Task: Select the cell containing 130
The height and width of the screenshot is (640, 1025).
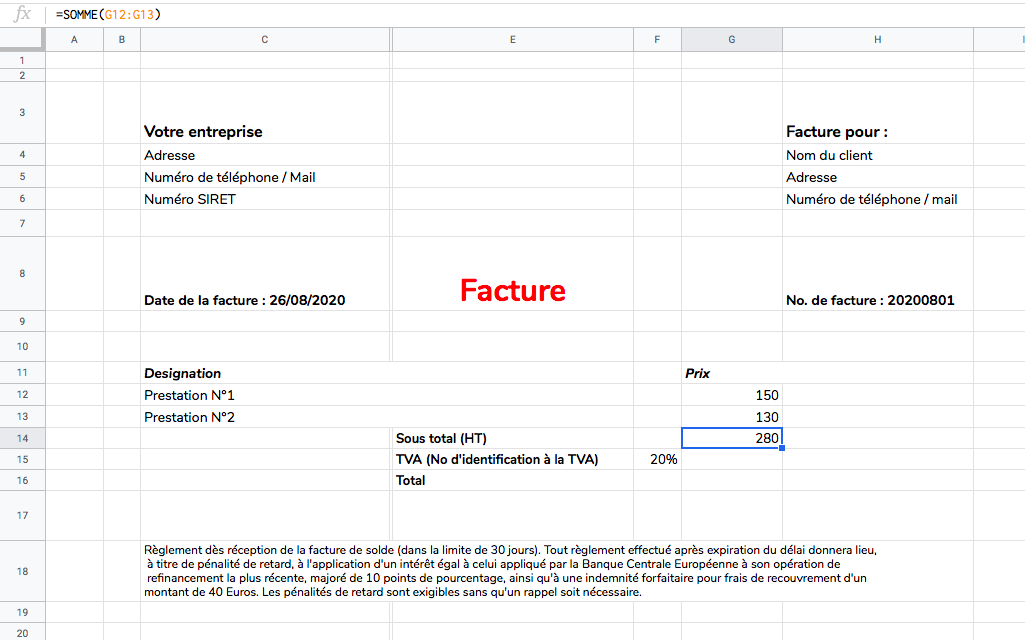Action: click(731, 417)
